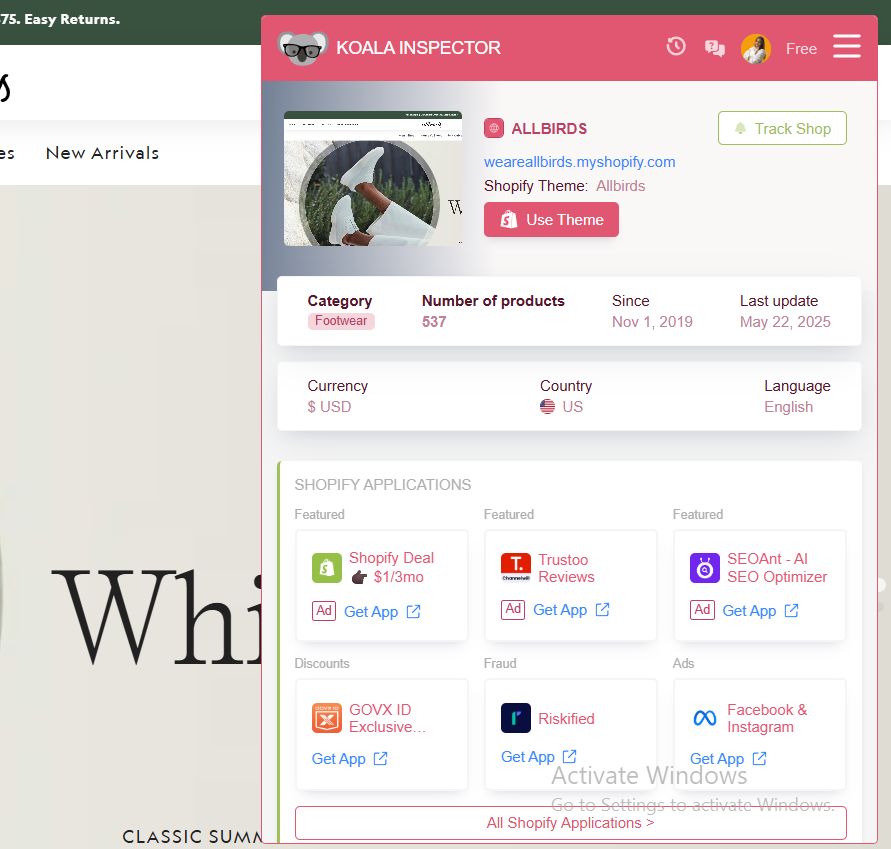Open the history clock icon

676,47
